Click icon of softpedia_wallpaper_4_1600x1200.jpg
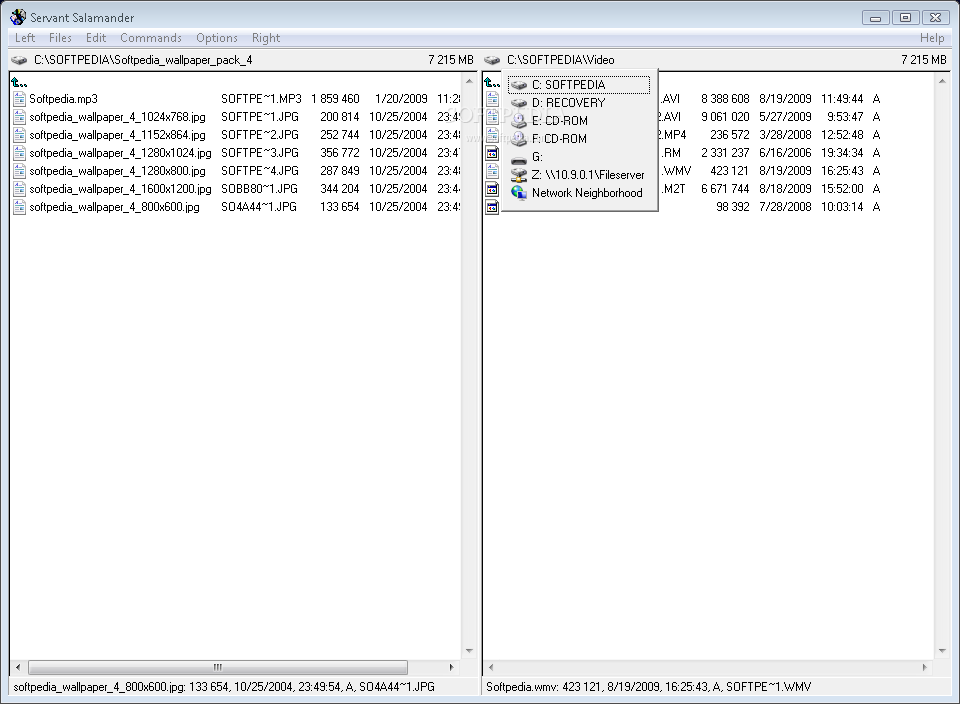The image size is (960, 704). [19, 189]
